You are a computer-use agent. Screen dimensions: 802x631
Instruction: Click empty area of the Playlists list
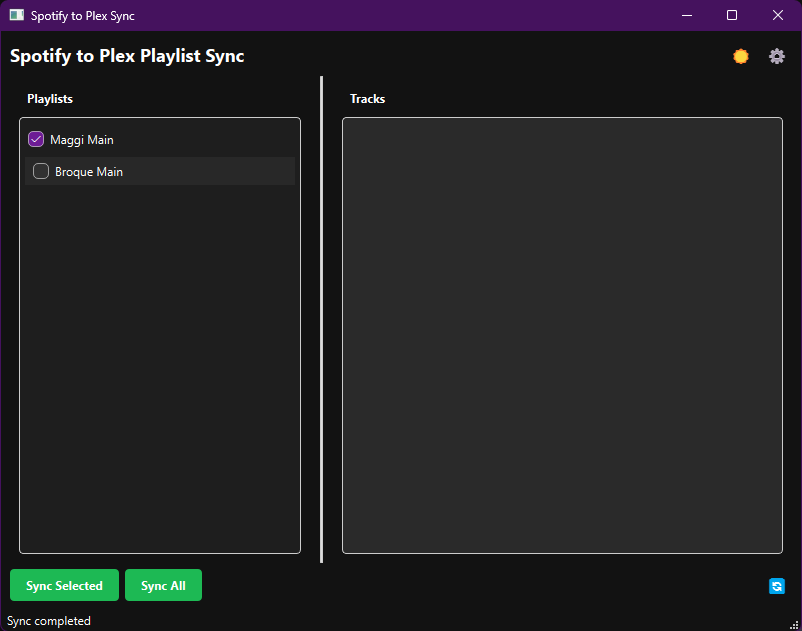coord(160,368)
